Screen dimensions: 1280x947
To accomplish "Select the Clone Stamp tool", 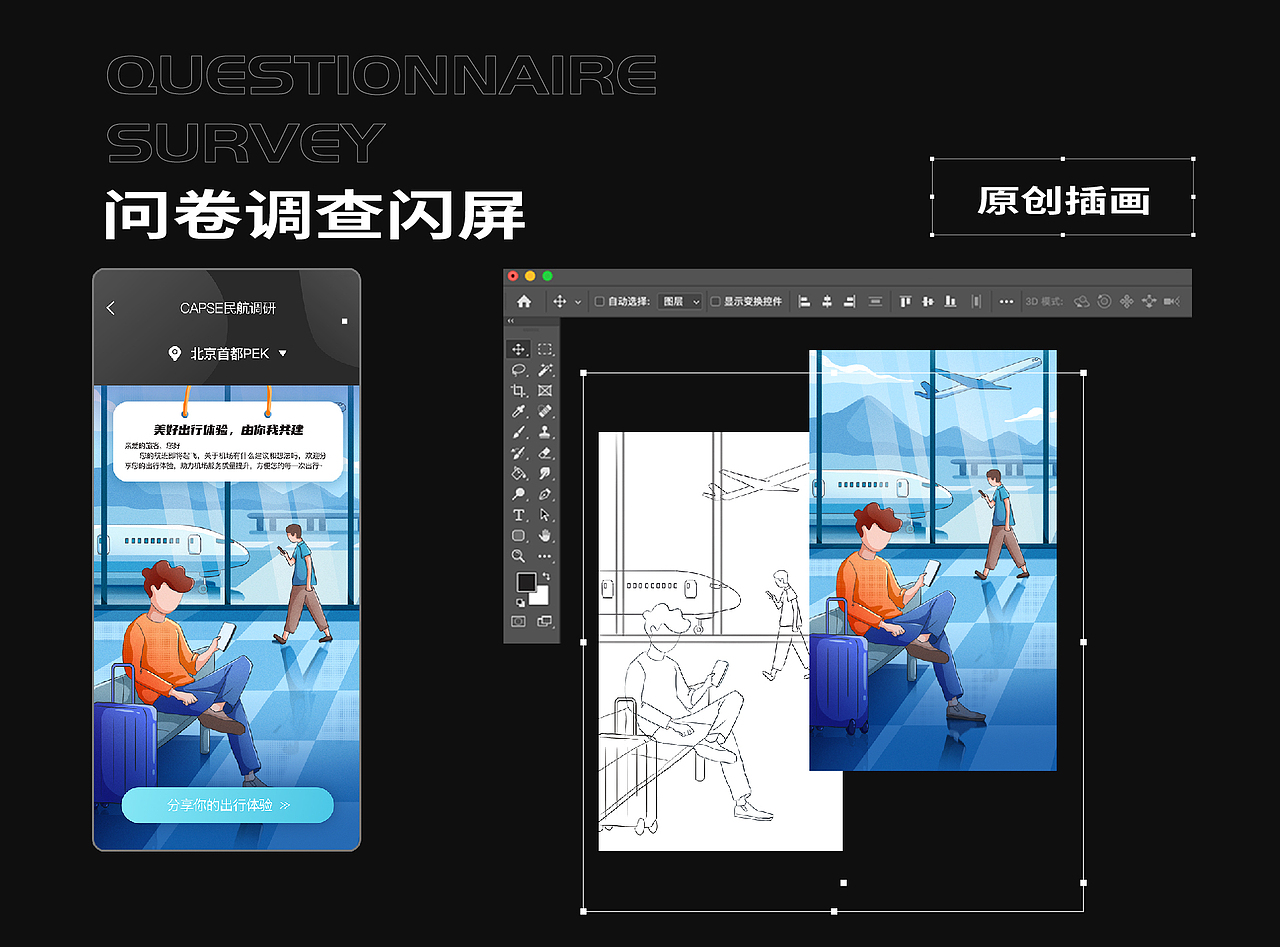I will click(544, 431).
